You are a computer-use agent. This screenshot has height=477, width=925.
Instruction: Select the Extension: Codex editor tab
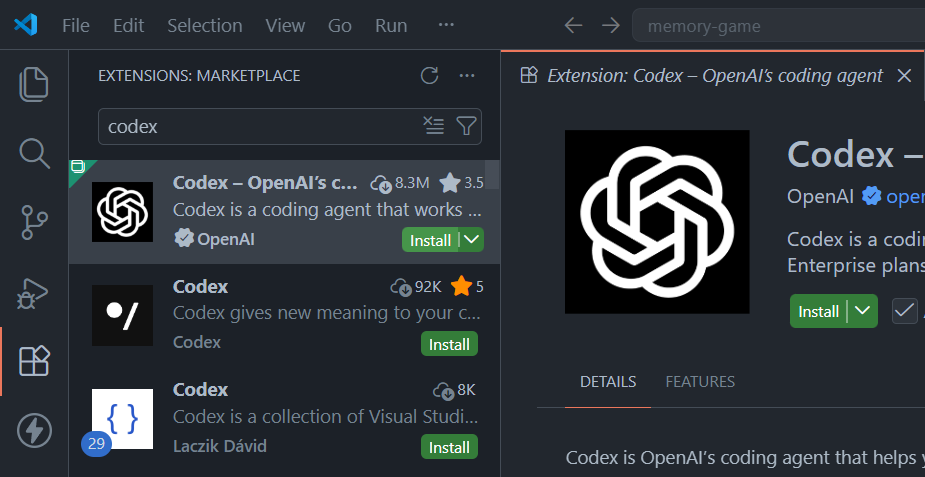point(713,75)
